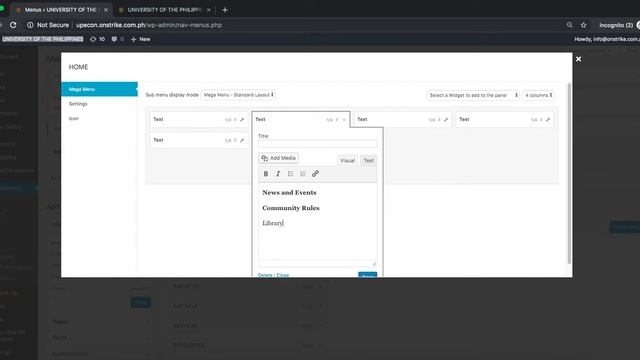Click the first top-row Text widget title
Viewport: 640px width, 360px height.
pyautogui.click(x=158, y=119)
